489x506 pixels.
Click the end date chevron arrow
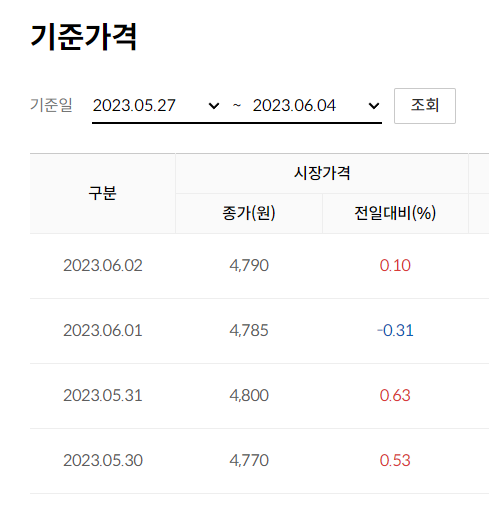point(374,106)
